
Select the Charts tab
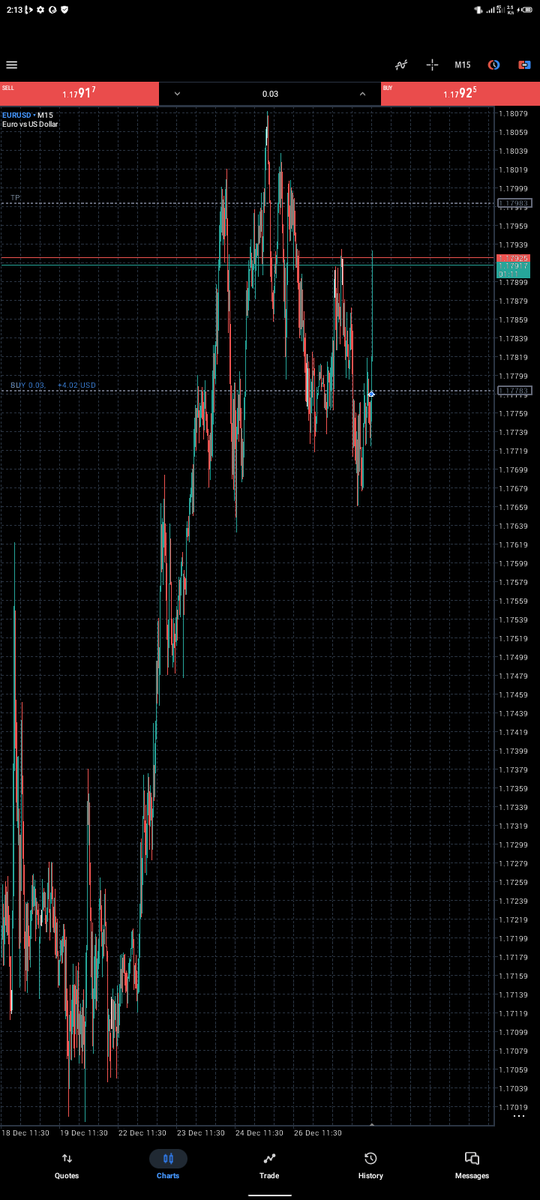click(168, 1165)
